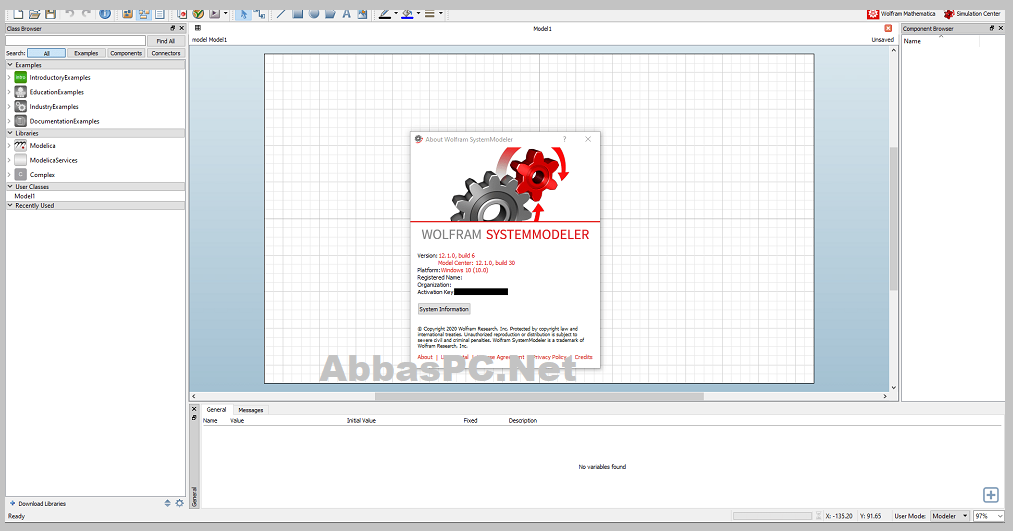Image resolution: width=1013 pixels, height=531 pixels.
Task: Save the current model
Action: [x=50, y=14]
